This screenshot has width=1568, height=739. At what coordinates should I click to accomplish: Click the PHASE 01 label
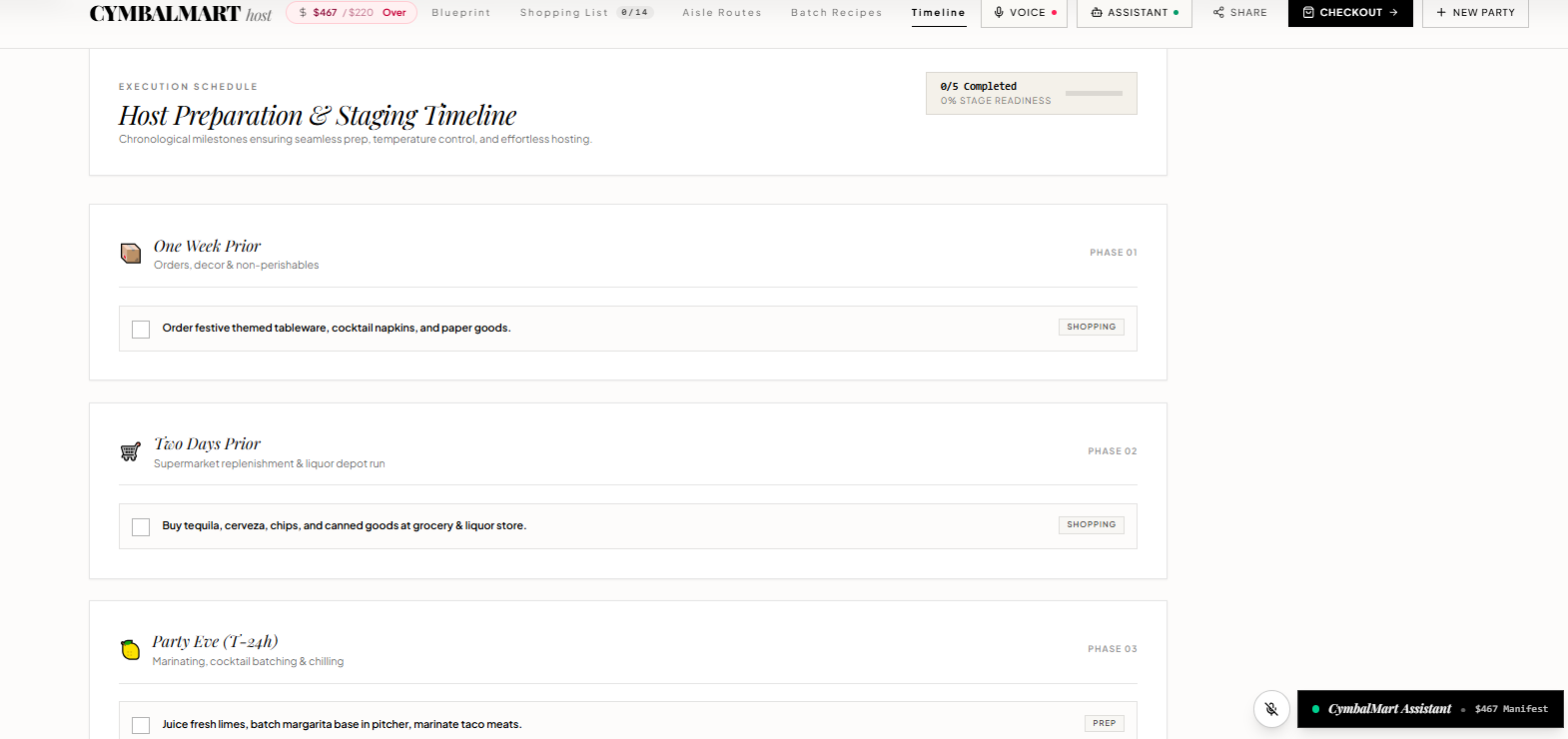click(1114, 253)
